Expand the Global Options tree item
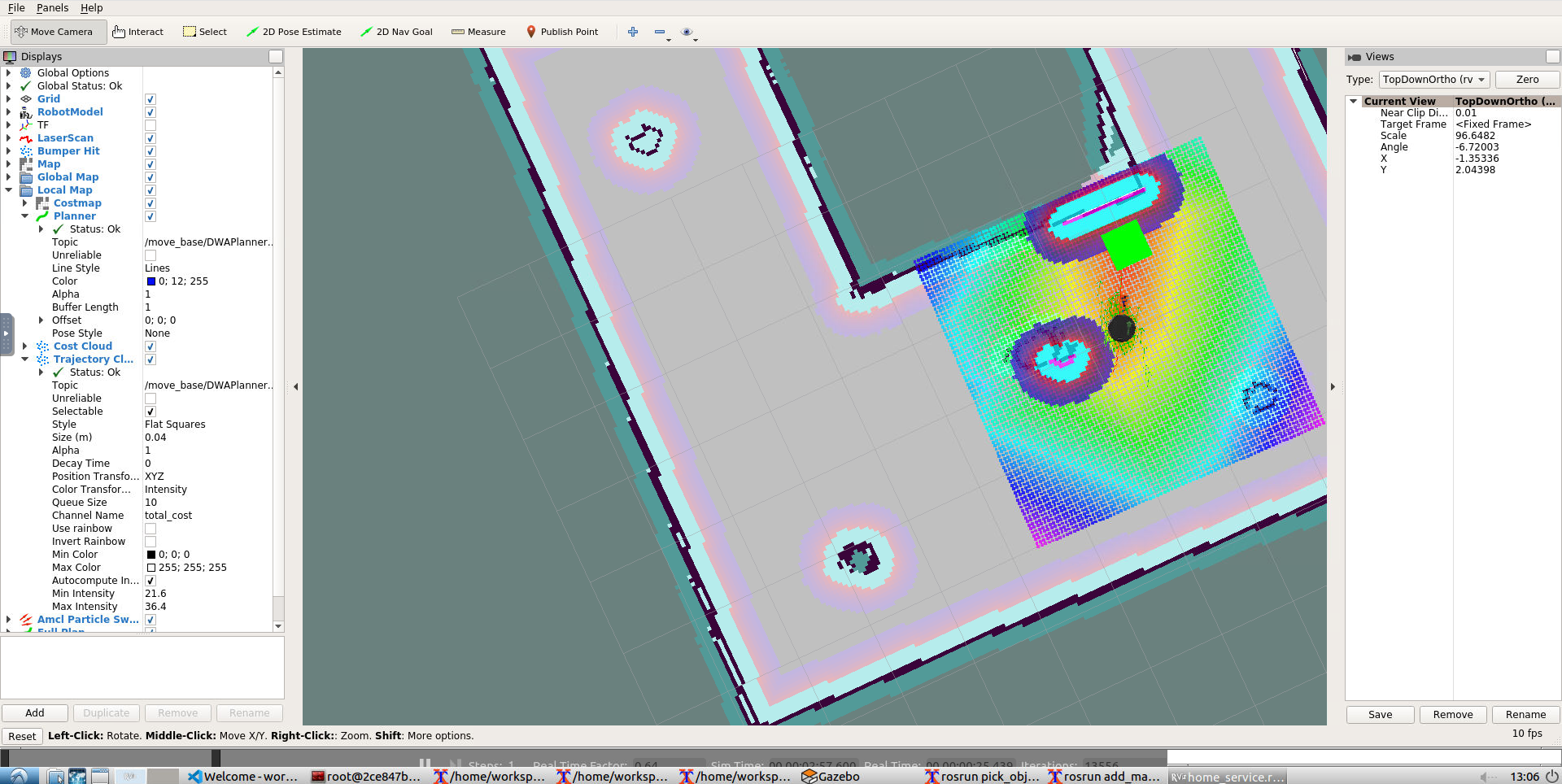Viewport: 1562px width, 784px height. pyautogui.click(x=9, y=73)
